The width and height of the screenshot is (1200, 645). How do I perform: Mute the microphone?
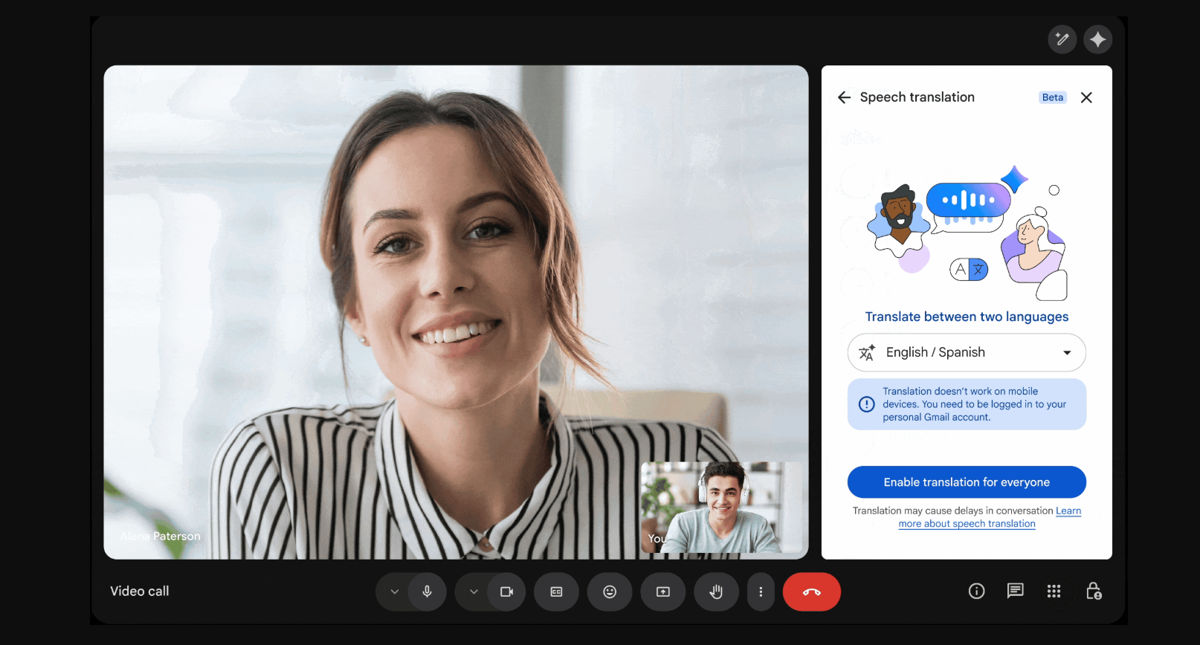tap(427, 592)
